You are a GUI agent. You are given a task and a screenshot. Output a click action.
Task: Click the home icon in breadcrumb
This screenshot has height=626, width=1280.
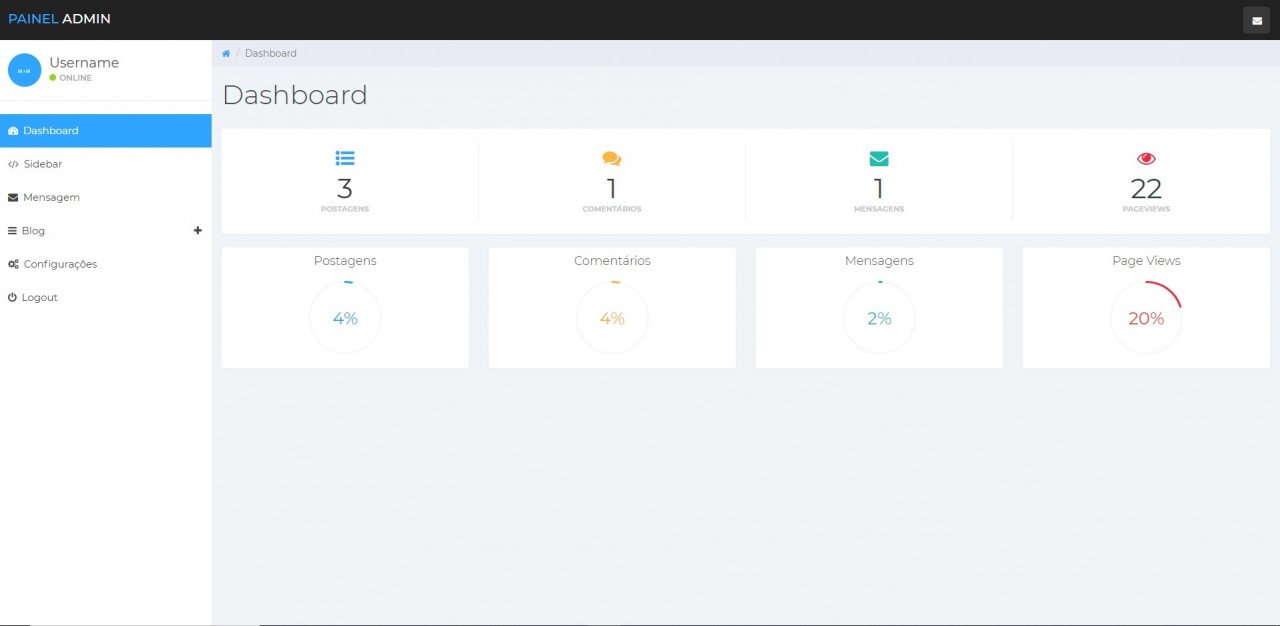pos(226,54)
